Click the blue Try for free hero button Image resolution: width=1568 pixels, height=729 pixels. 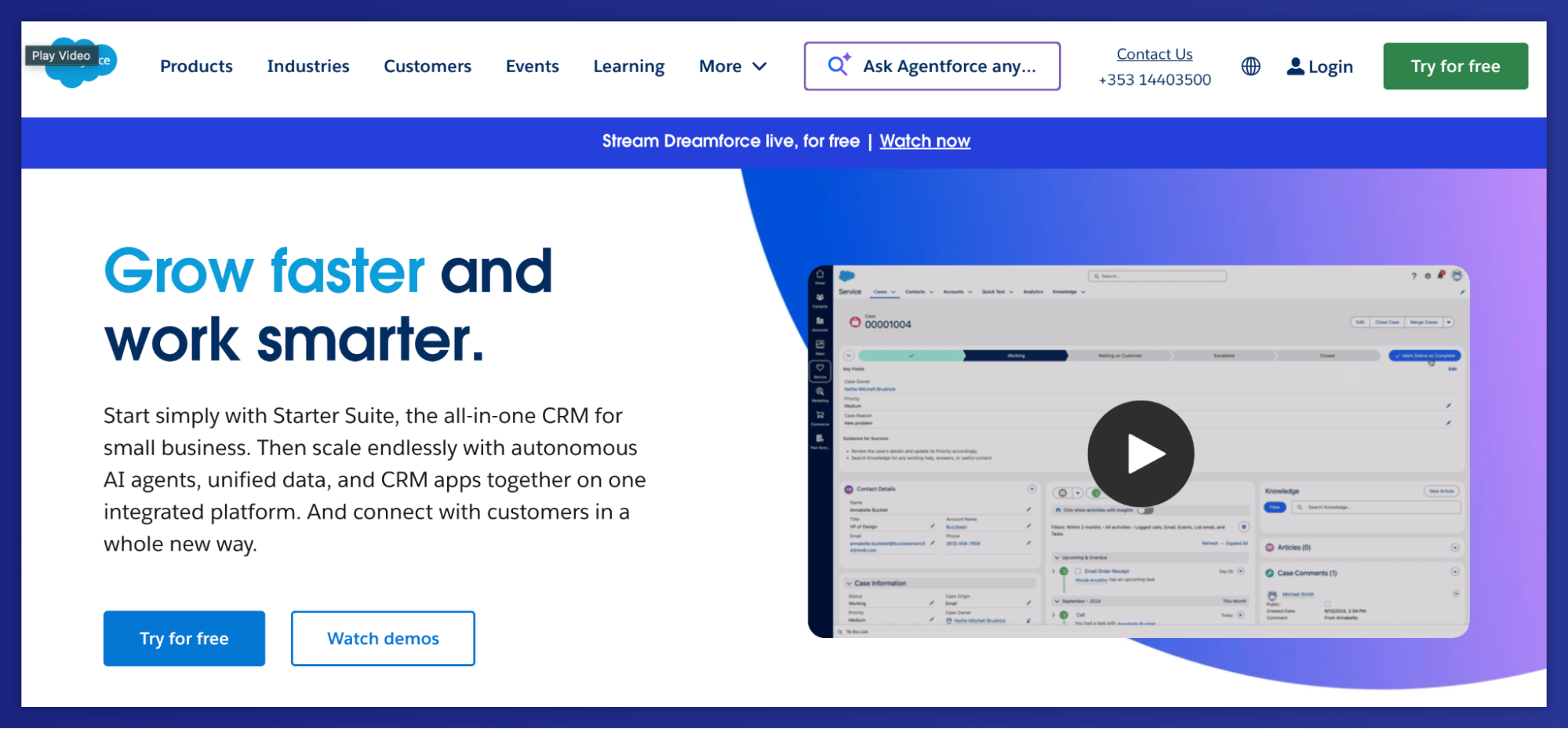(x=184, y=639)
